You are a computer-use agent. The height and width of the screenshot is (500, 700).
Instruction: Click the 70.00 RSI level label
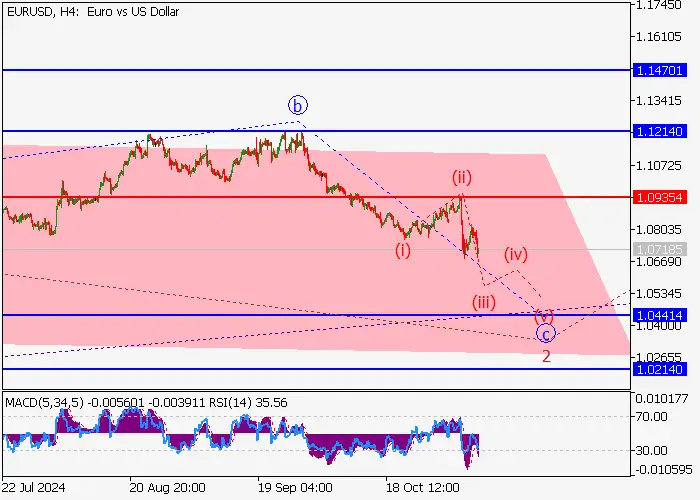coord(652,417)
